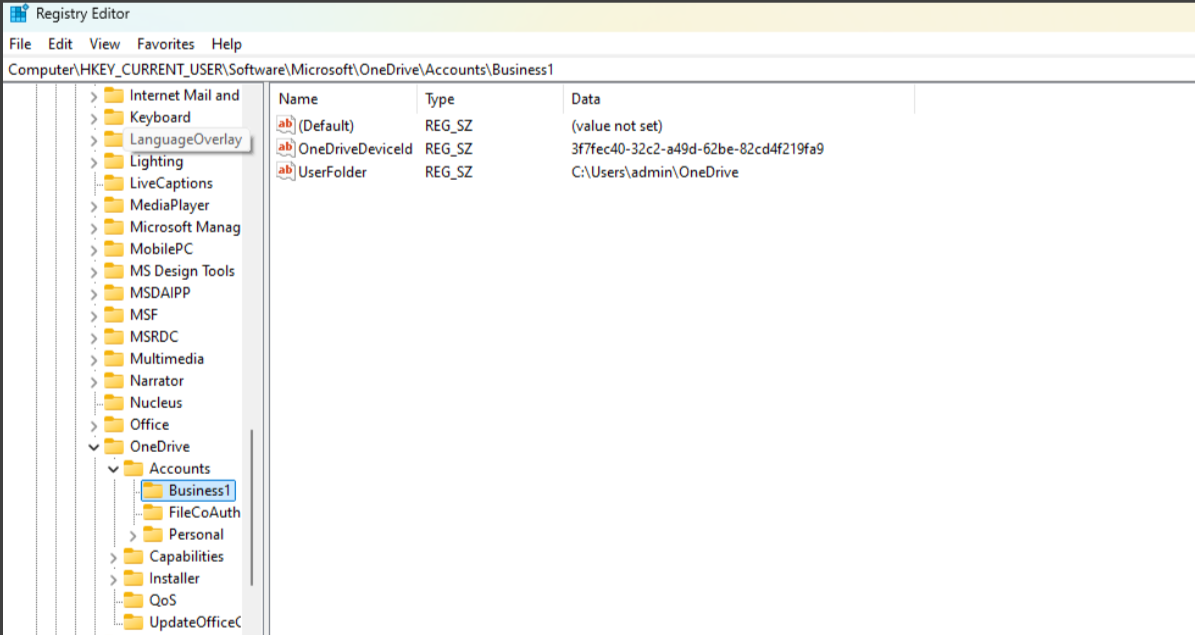Collapse the OneDrive key

pyautogui.click(x=94, y=447)
